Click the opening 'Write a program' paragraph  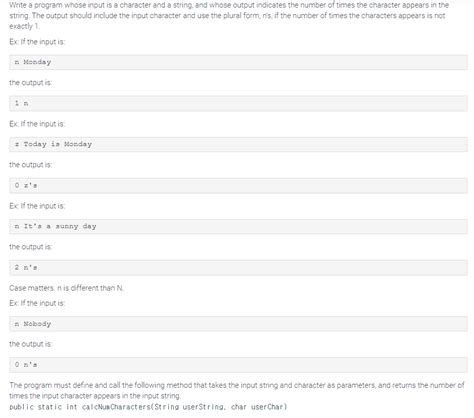(229, 16)
